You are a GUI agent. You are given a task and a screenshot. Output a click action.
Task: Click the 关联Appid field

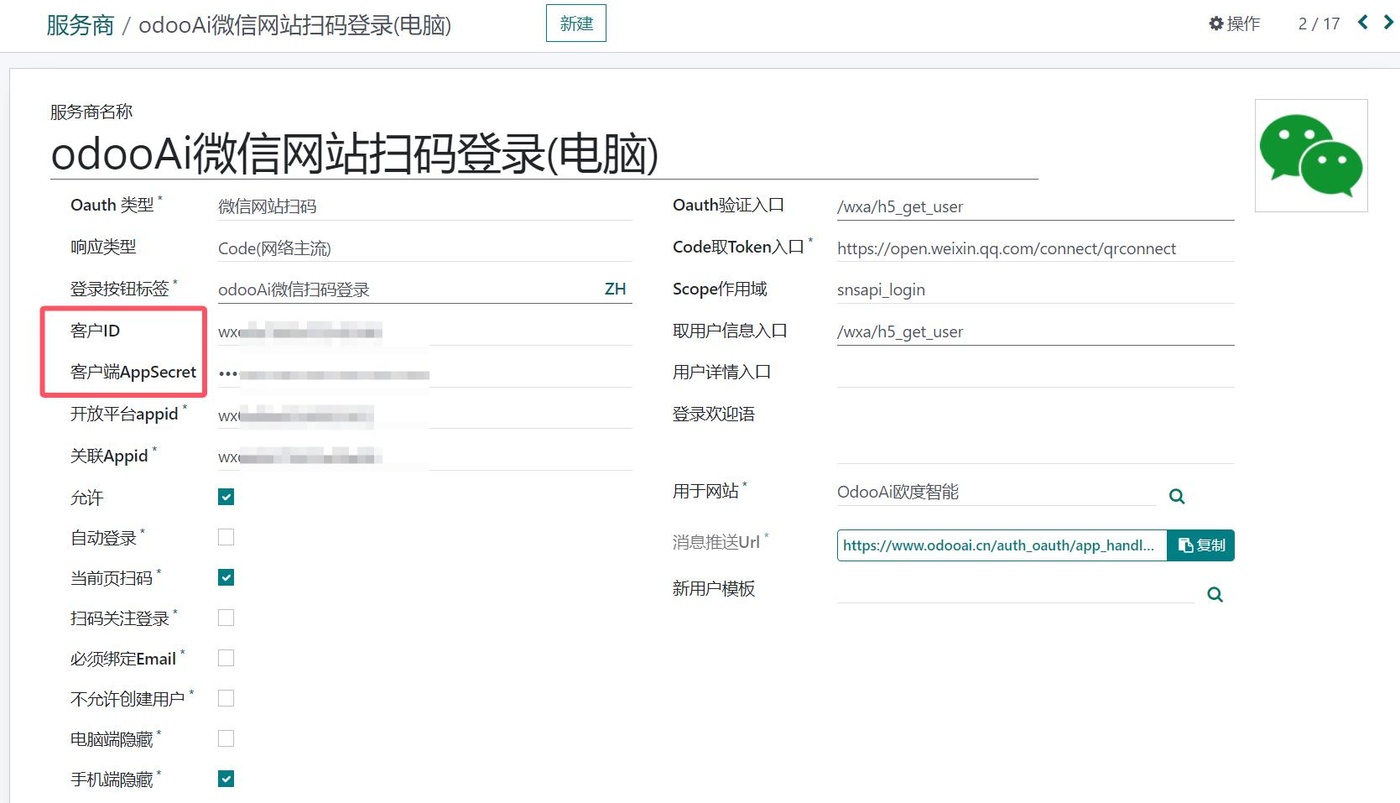[425, 456]
